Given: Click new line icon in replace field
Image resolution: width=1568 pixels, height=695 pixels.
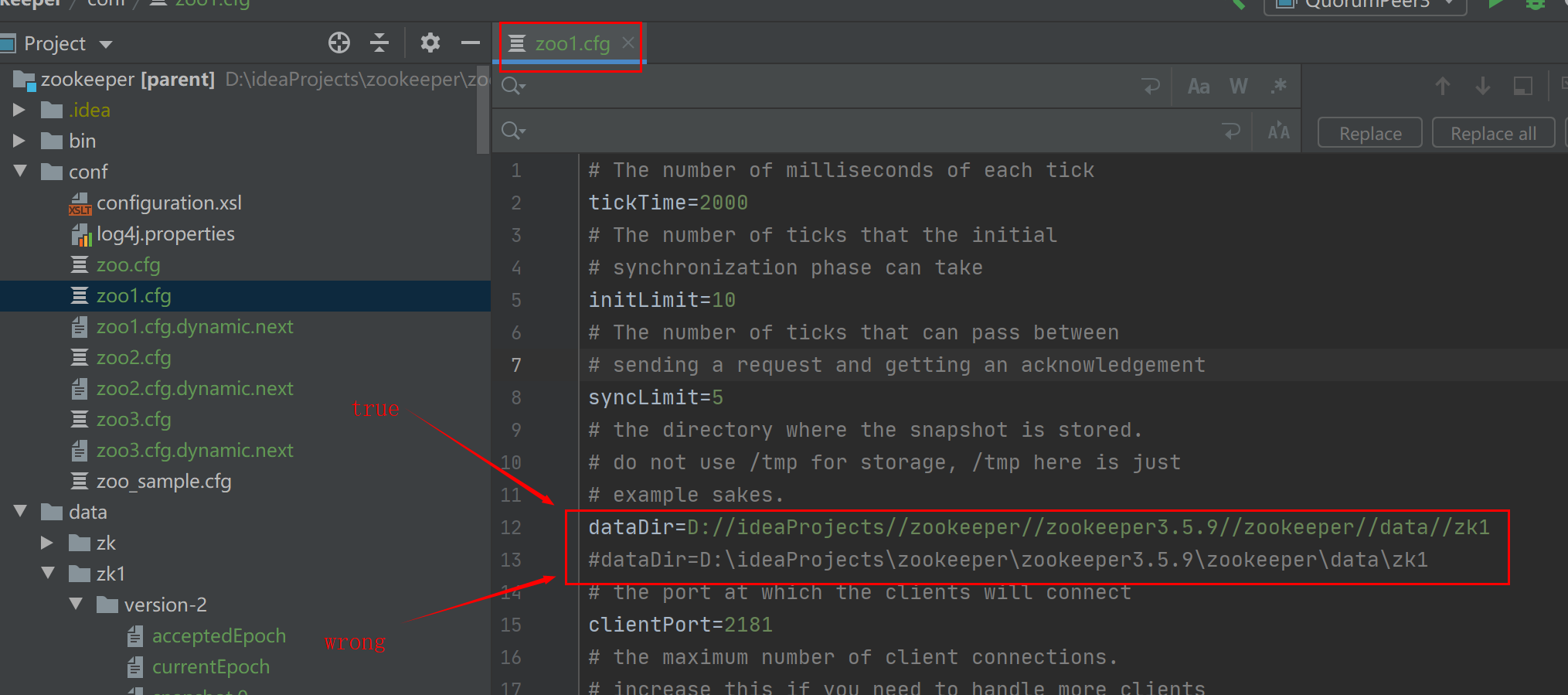Looking at the screenshot, I should click(x=1231, y=131).
